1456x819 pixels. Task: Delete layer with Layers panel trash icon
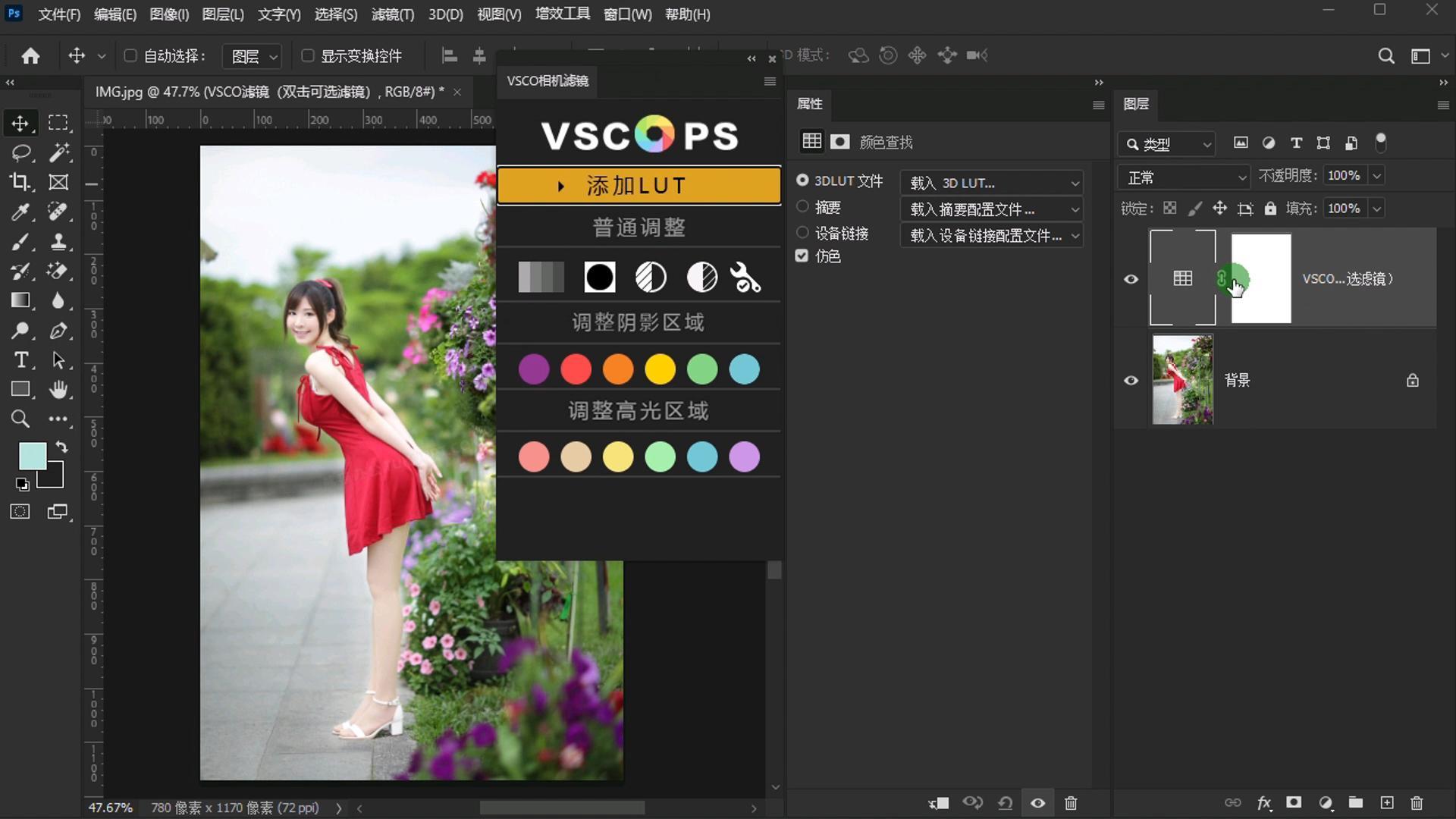(1417, 802)
